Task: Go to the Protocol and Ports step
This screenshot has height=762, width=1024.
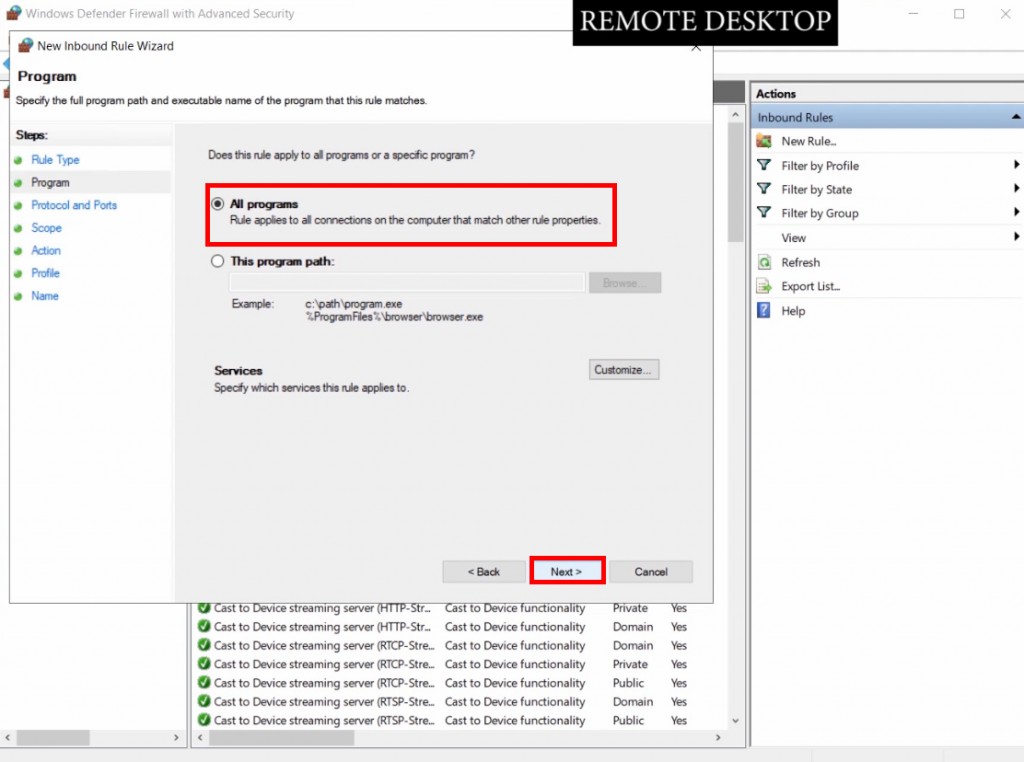Action: click(x=74, y=205)
